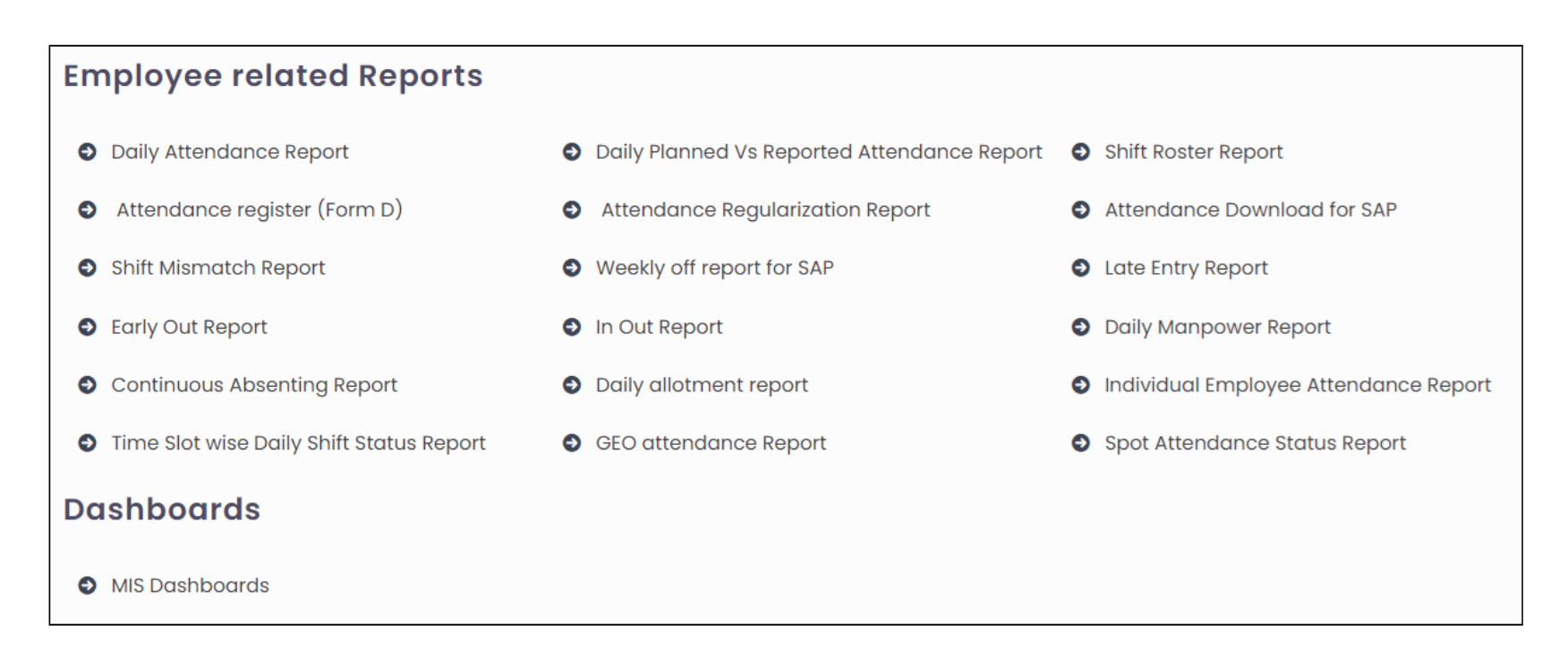1568x659 pixels.
Task: Click arrow icon beside Daily Attendance Report
Action: 87,152
